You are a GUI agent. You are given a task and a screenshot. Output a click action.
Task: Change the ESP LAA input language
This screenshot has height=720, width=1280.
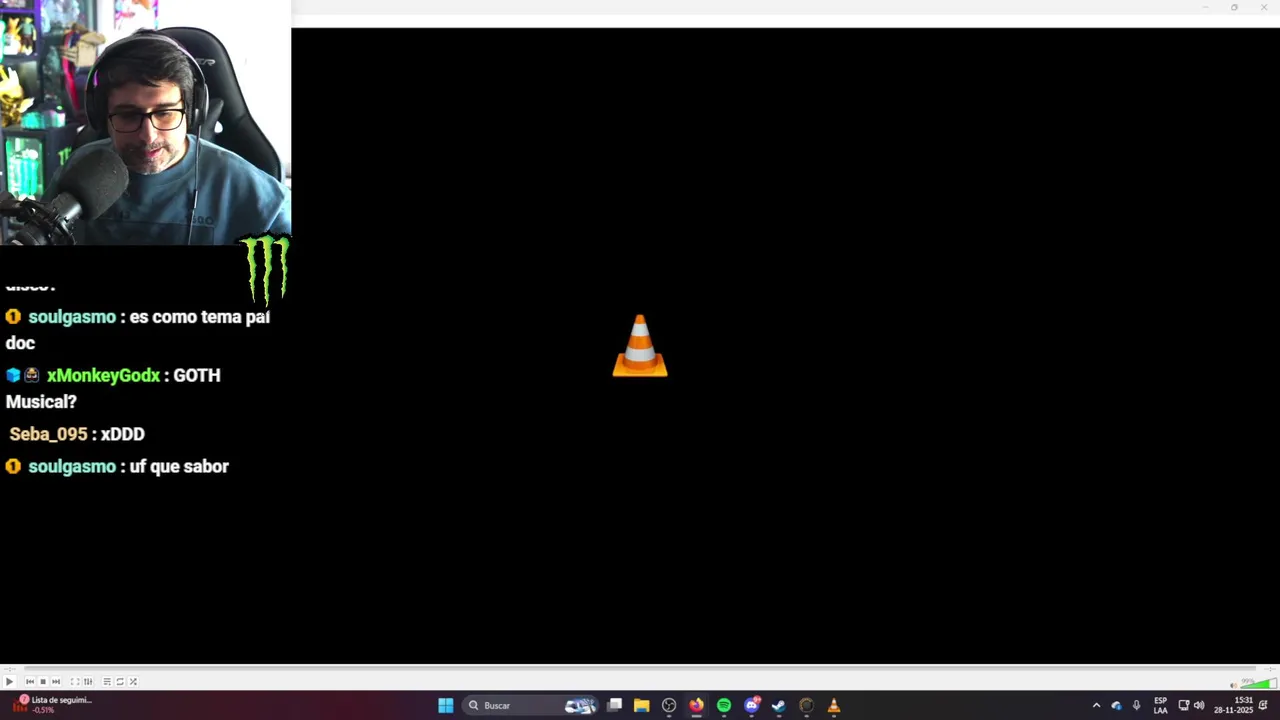click(1160, 705)
